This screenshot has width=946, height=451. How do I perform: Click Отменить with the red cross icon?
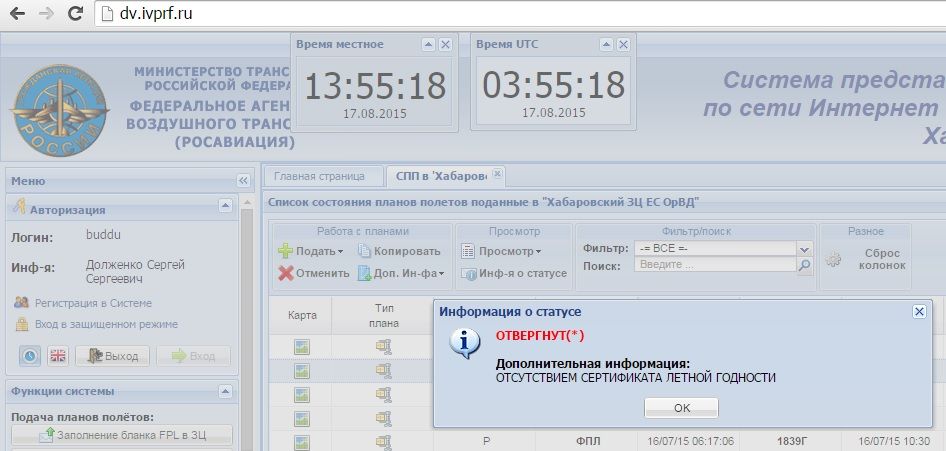coord(314,273)
